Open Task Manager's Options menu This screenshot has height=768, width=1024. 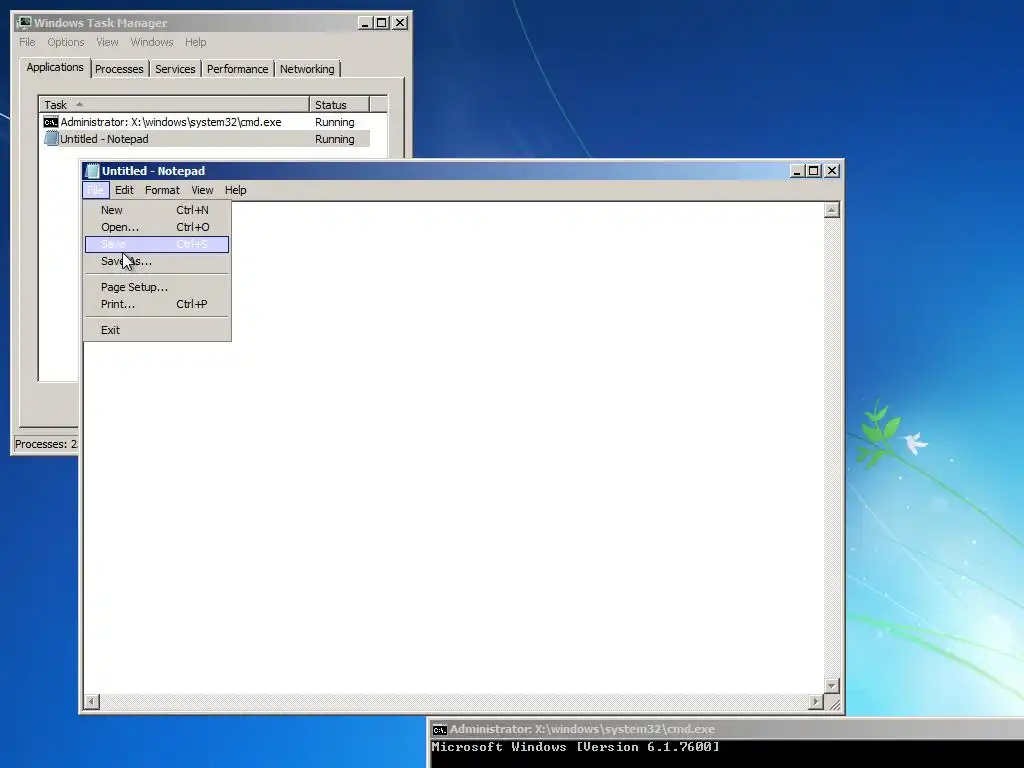pos(65,42)
